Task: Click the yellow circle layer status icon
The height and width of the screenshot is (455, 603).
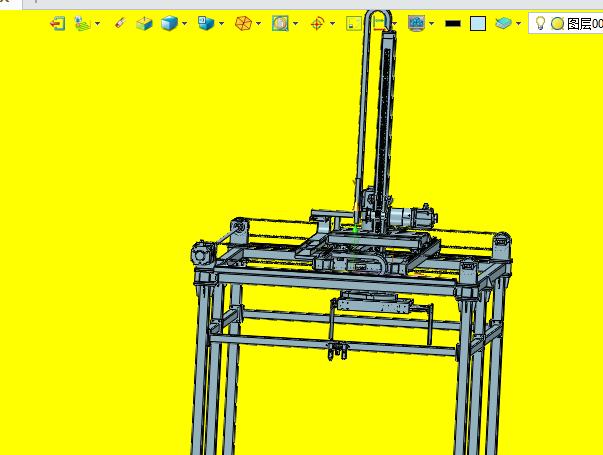Action: click(x=557, y=24)
